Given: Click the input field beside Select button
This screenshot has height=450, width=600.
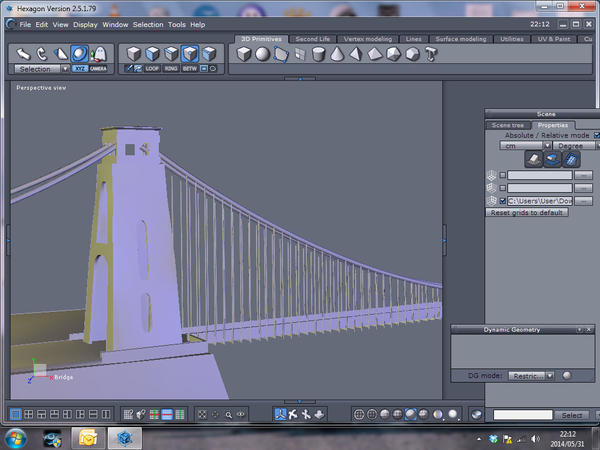Looking at the screenshot, I should (523, 415).
